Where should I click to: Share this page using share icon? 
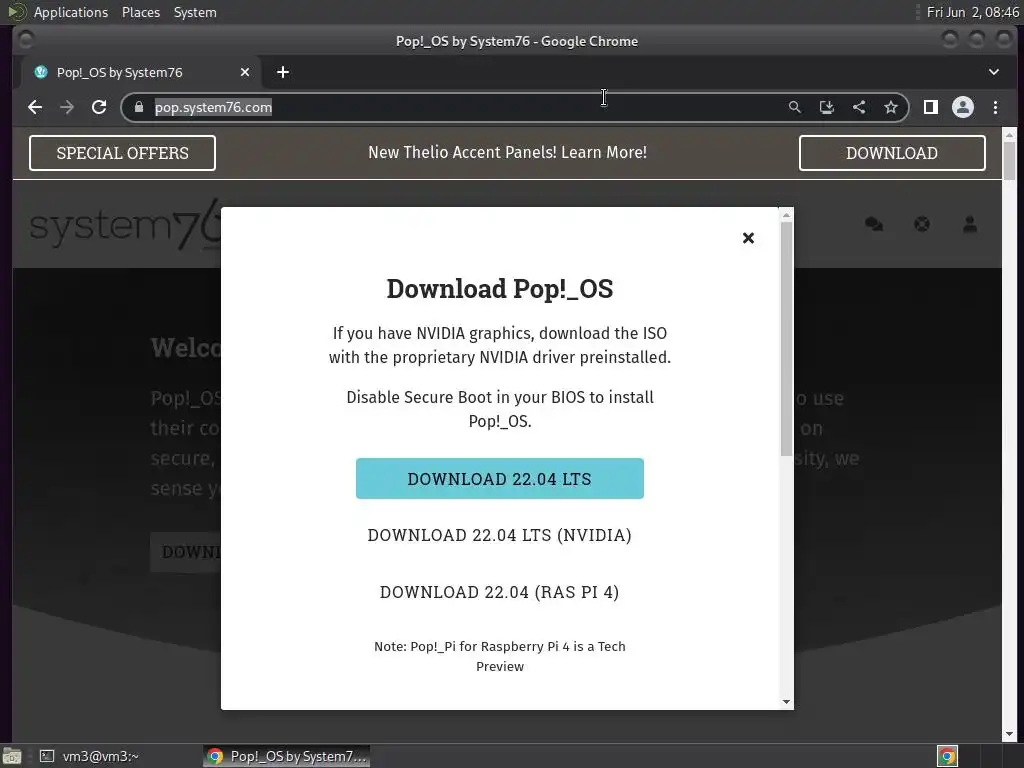click(859, 107)
